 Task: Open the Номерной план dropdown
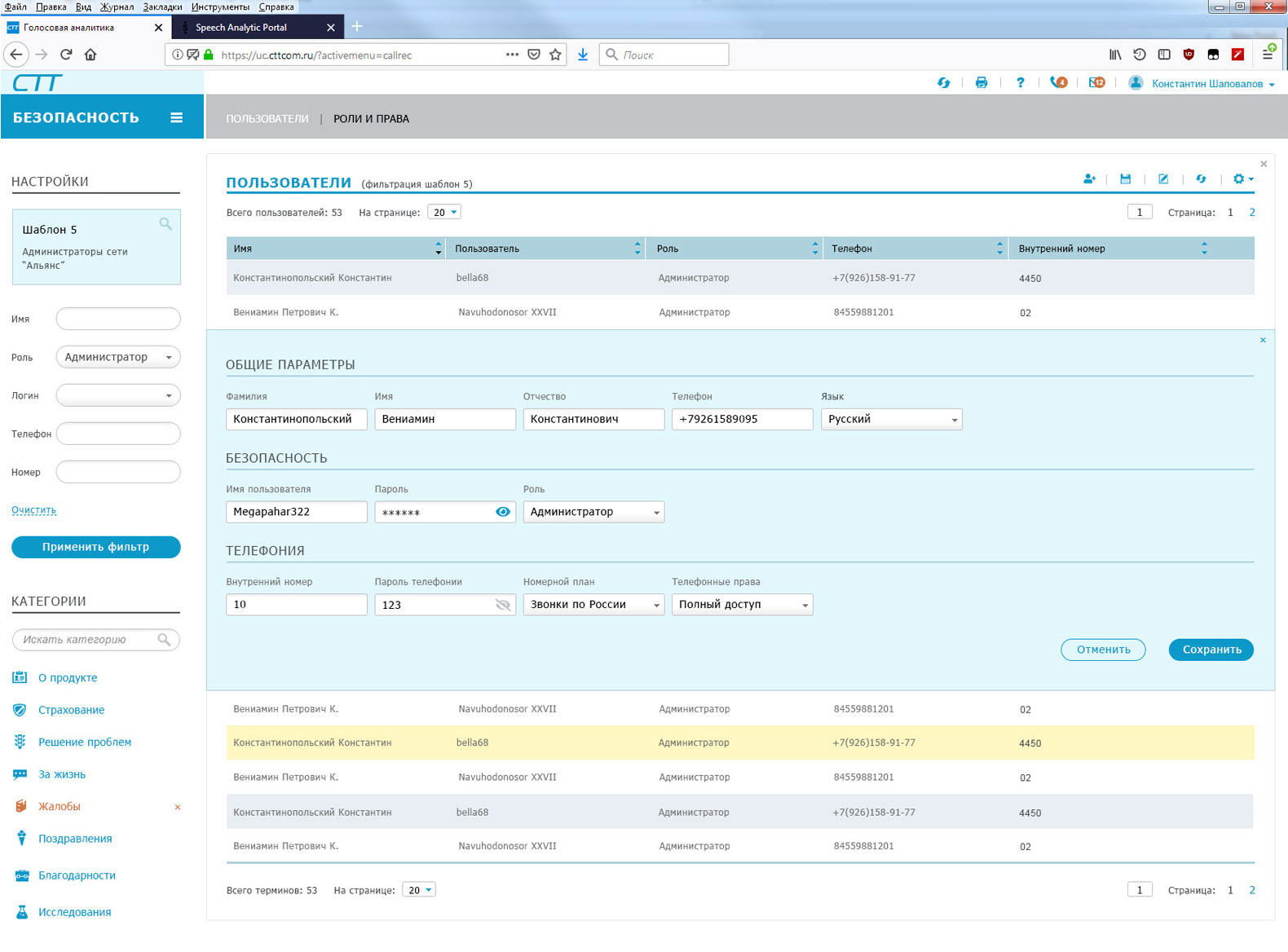click(x=593, y=605)
